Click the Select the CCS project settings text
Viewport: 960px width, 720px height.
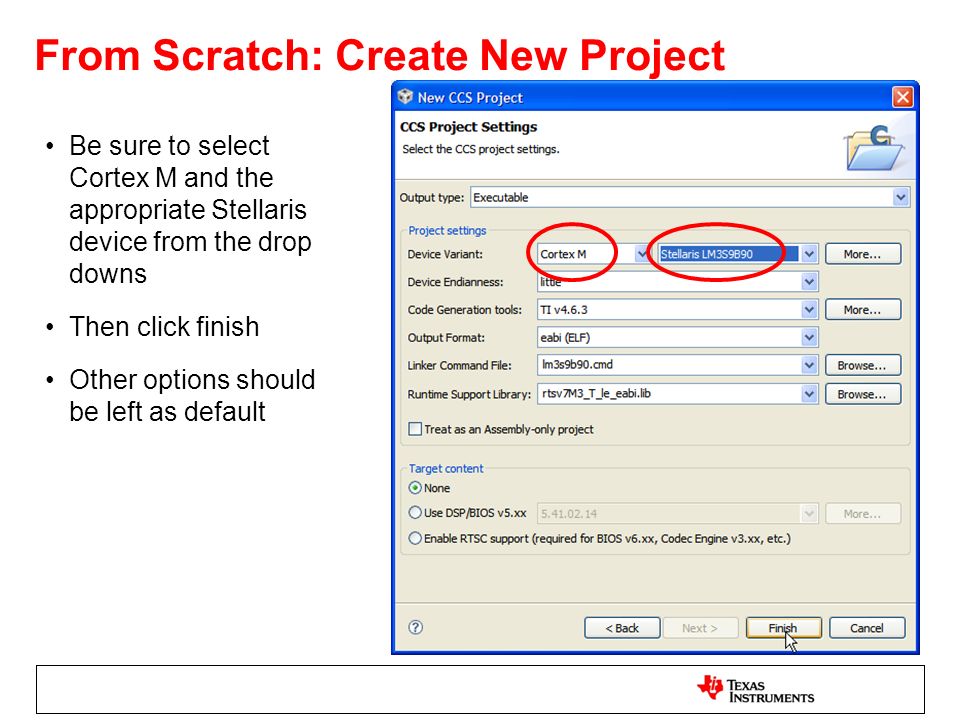coord(481,149)
